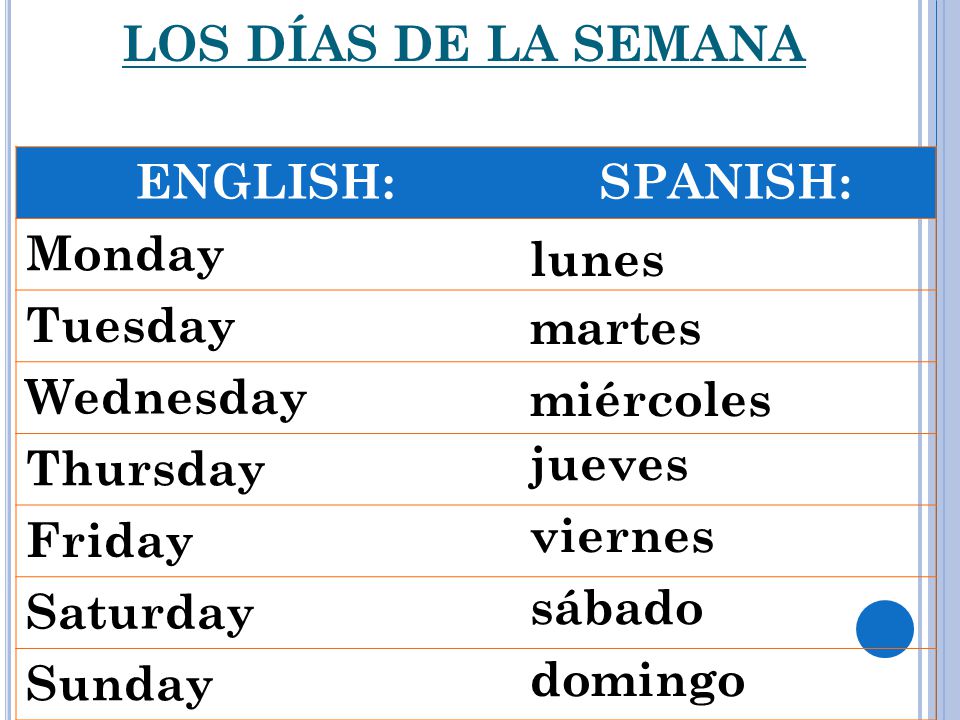Image resolution: width=960 pixels, height=720 pixels.
Task: Click the title LOS DÍAS DE LA SEMANA
Action: 464,44
